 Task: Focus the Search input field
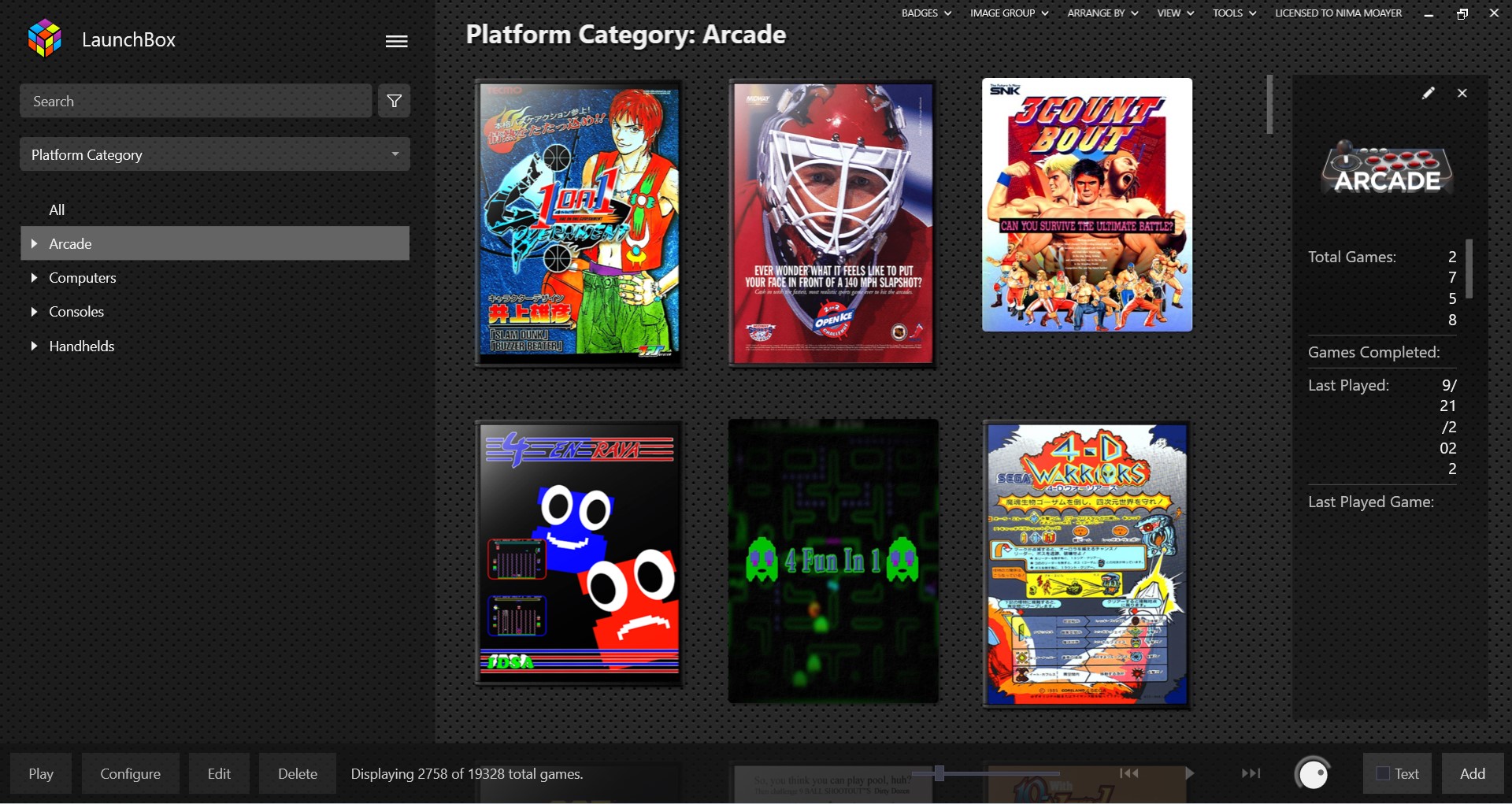pos(195,101)
